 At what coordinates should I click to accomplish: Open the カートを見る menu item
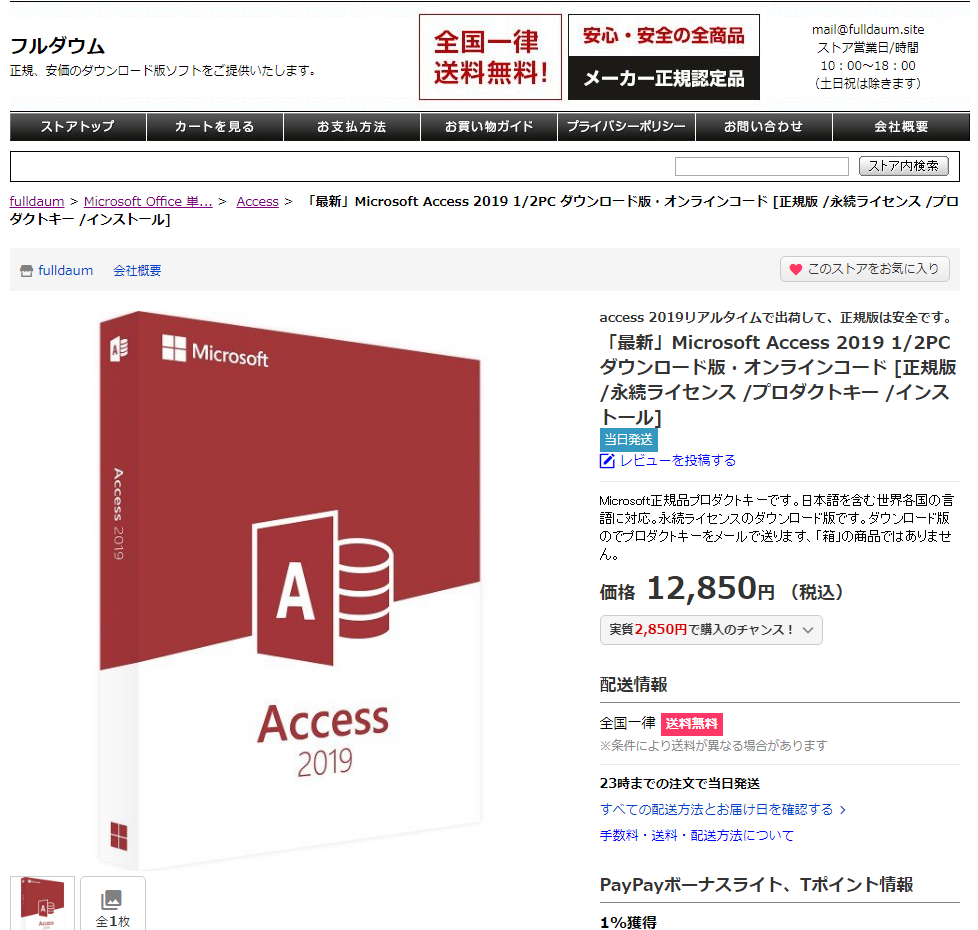(215, 127)
